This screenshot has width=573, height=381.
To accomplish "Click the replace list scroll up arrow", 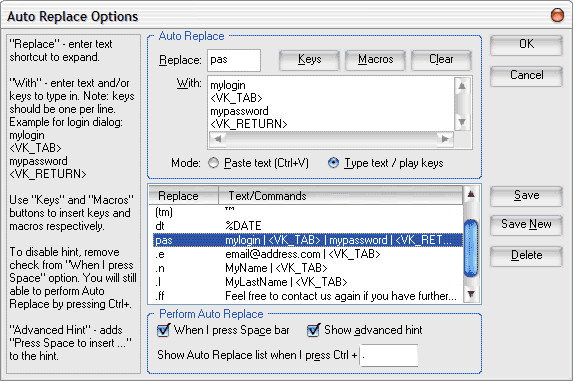I will coord(471,194).
